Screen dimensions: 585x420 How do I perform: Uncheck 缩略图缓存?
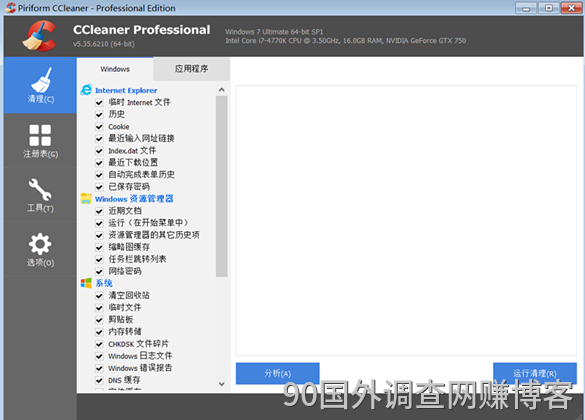coord(99,247)
